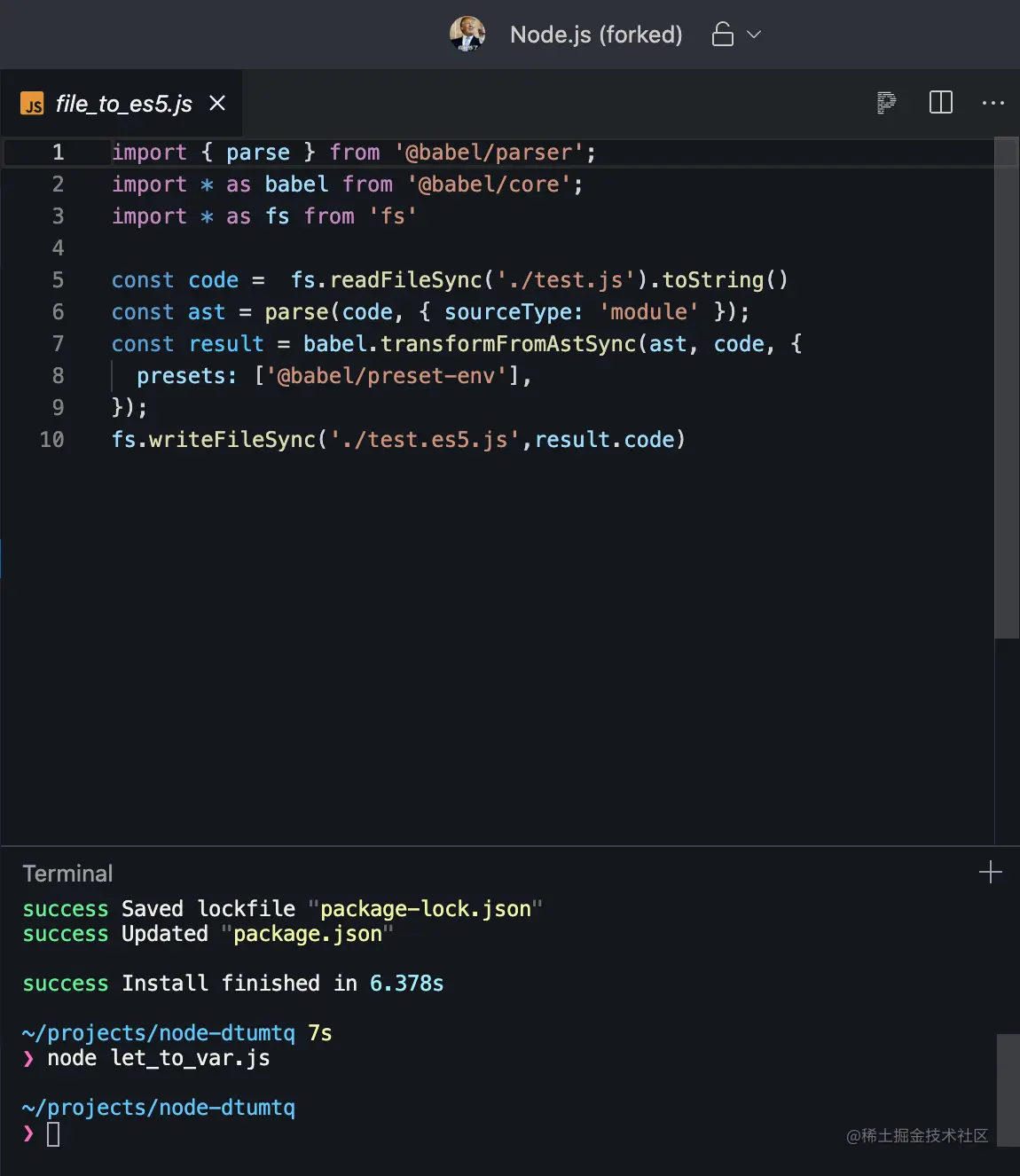This screenshot has height=1176, width=1020.
Task: Click the '@babel/core' string on line 2
Action: coord(489,184)
